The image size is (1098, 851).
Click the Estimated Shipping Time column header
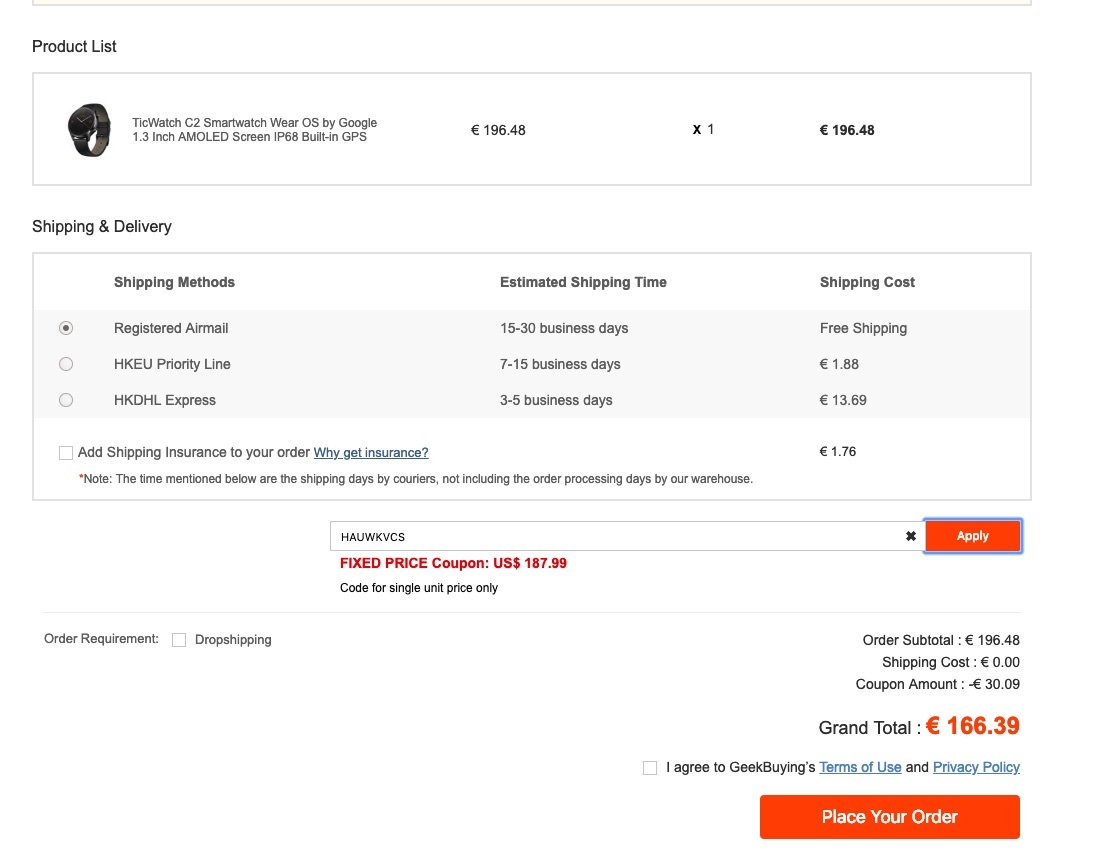pyautogui.click(x=583, y=282)
